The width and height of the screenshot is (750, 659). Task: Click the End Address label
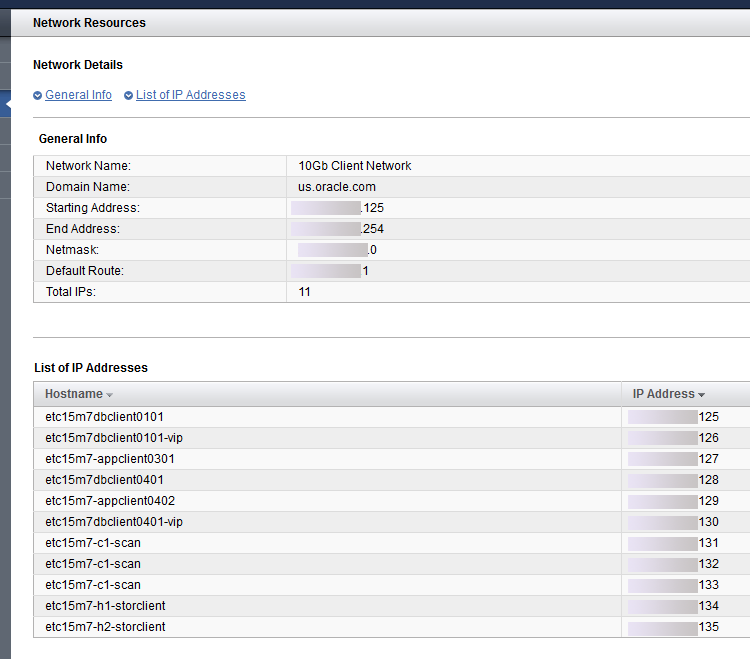[83, 229]
